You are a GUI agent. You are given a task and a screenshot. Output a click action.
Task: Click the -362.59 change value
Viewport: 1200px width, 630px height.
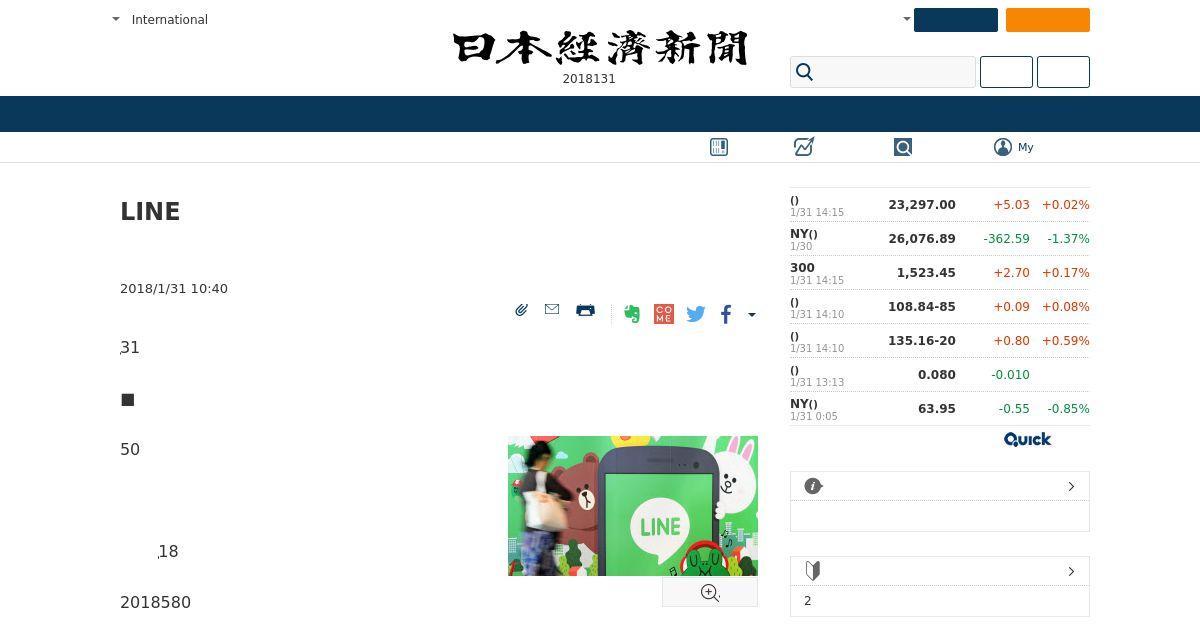click(x=1006, y=239)
